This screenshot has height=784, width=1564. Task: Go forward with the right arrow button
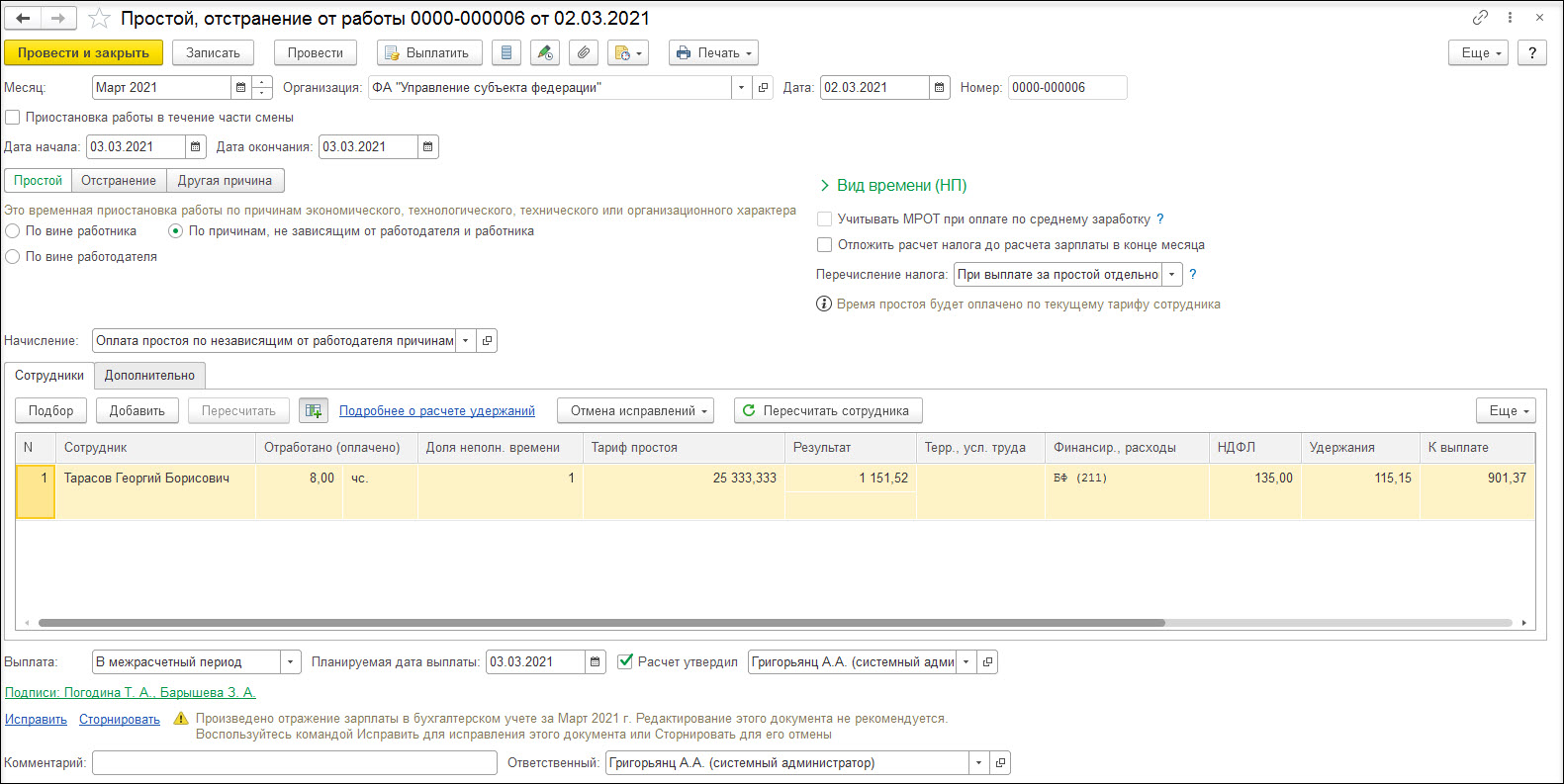pos(58,18)
